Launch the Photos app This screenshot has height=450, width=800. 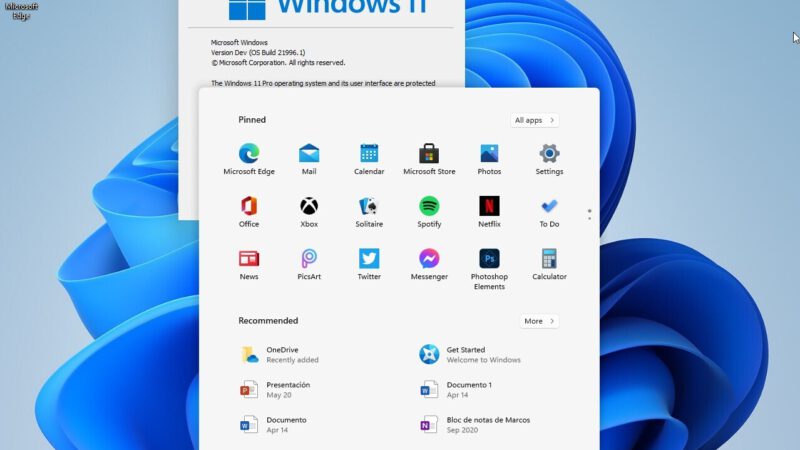(x=489, y=160)
